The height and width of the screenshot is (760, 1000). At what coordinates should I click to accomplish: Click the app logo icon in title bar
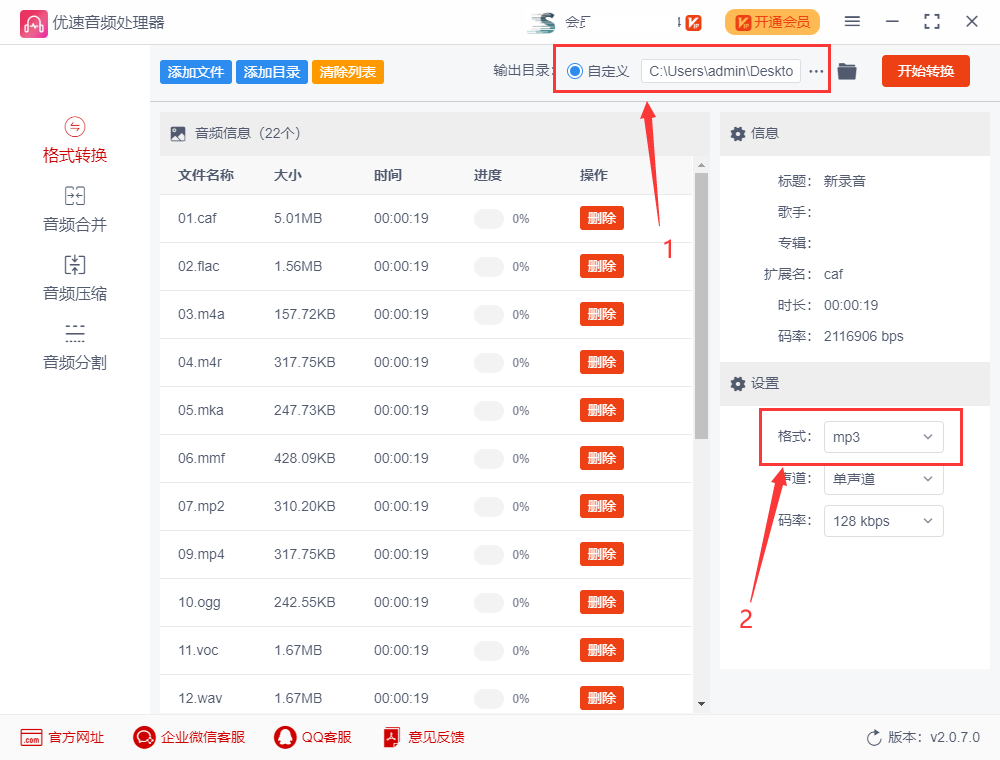[x=33, y=23]
